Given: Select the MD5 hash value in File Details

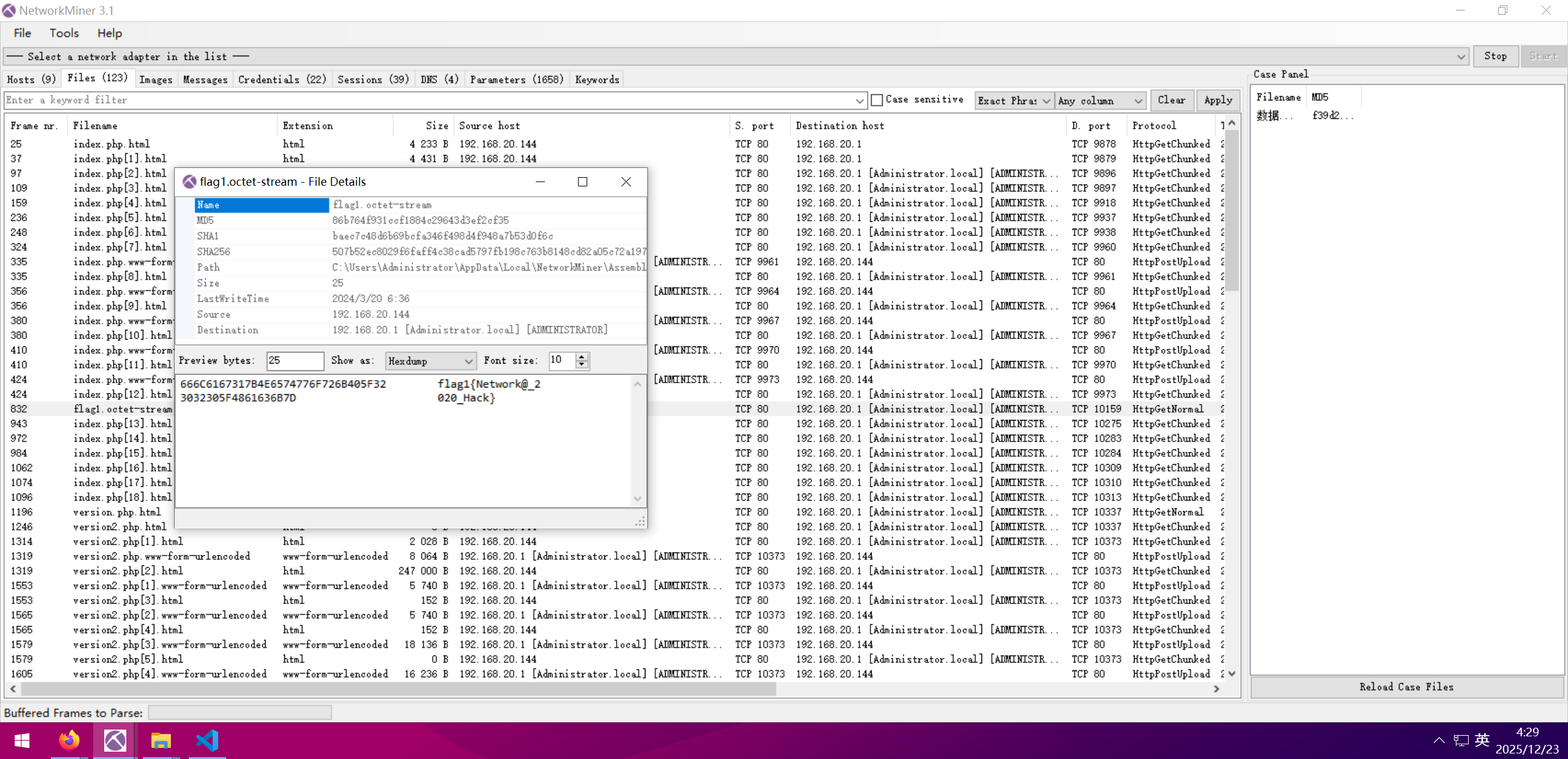Looking at the screenshot, I should (x=421, y=220).
